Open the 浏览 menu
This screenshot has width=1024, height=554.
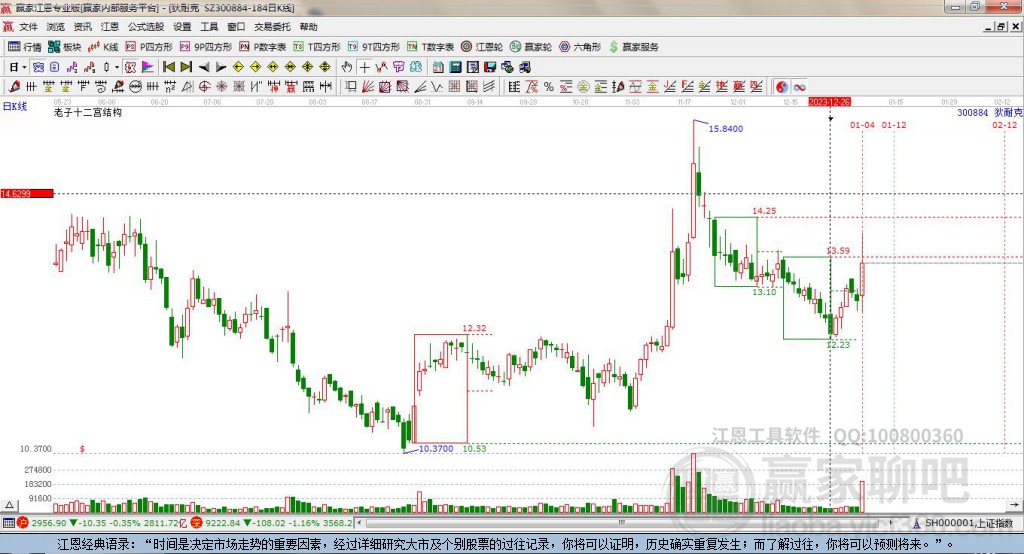pyautogui.click(x=56, y=27)
